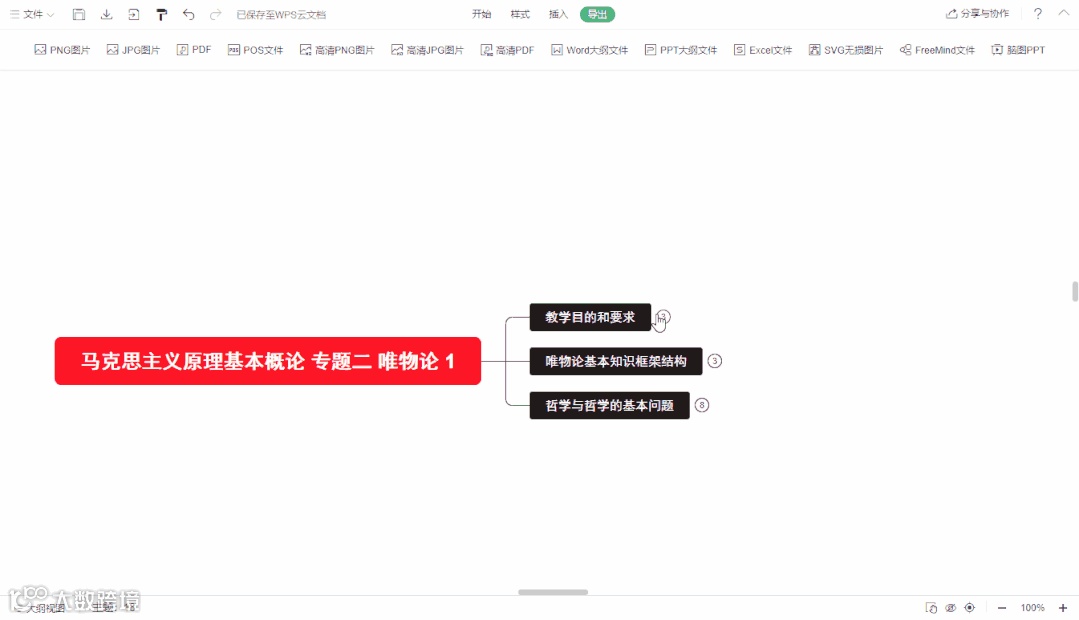The width and height of the screenshot is (1079, 620).
Task: Export as JPG图片
Action: 133,50
